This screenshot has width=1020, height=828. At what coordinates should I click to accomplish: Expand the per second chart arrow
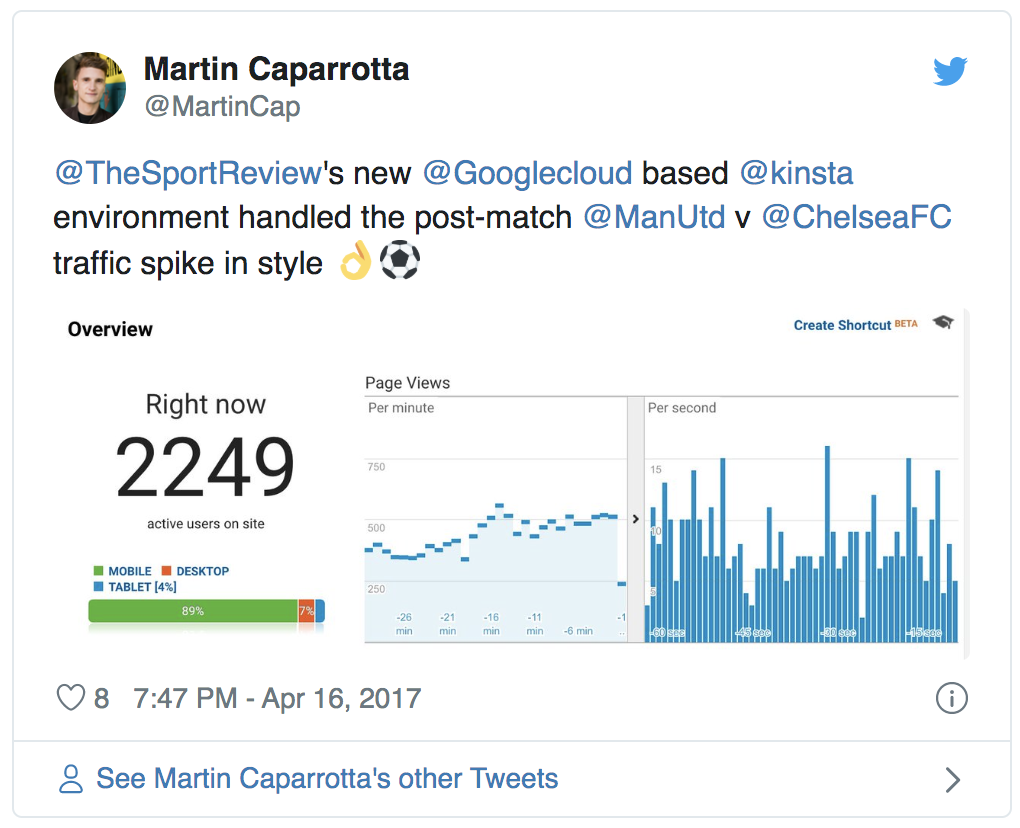pyautogui.click(x=636, y=518)
